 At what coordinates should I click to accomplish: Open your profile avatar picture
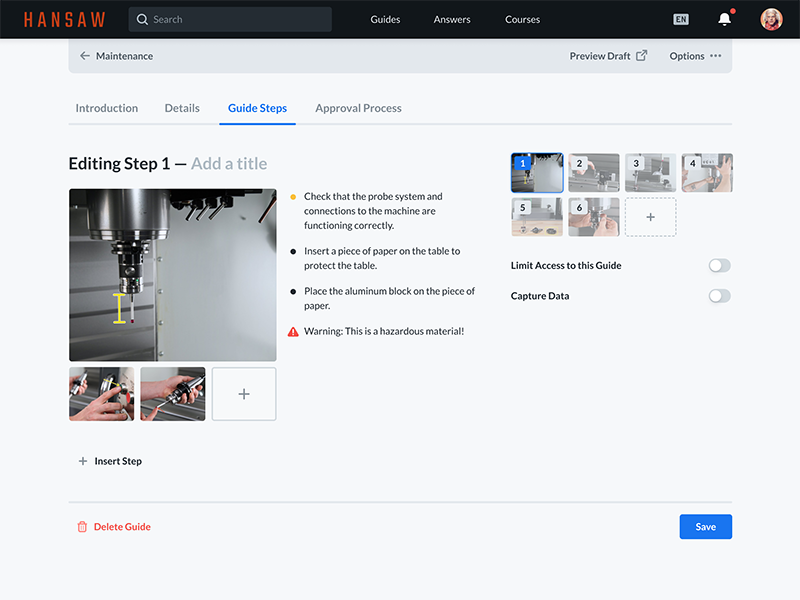[x=770, y=19]
